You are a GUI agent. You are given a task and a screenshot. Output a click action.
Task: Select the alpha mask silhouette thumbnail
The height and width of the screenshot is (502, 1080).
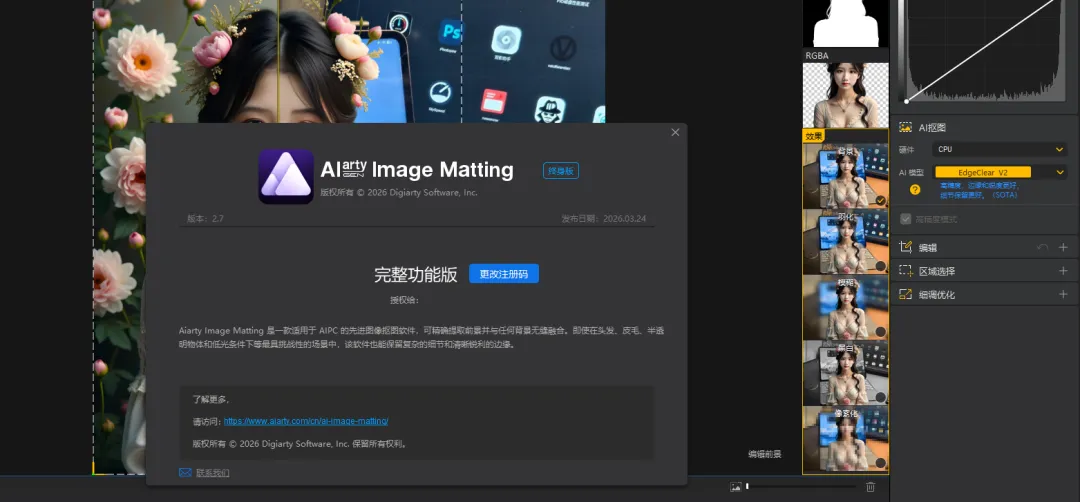[845, 23]
